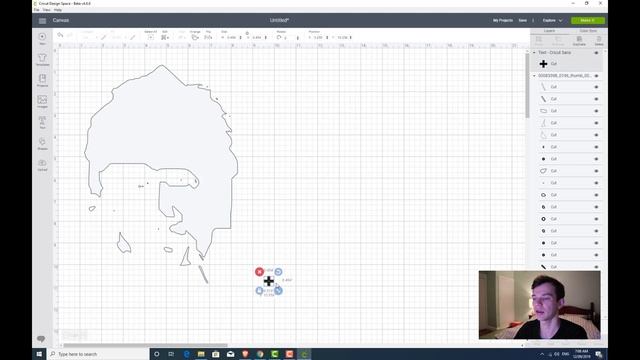Click the fill color swatch in toolbar
Viewport: 640px width, 360px height.
click(133, 37)
